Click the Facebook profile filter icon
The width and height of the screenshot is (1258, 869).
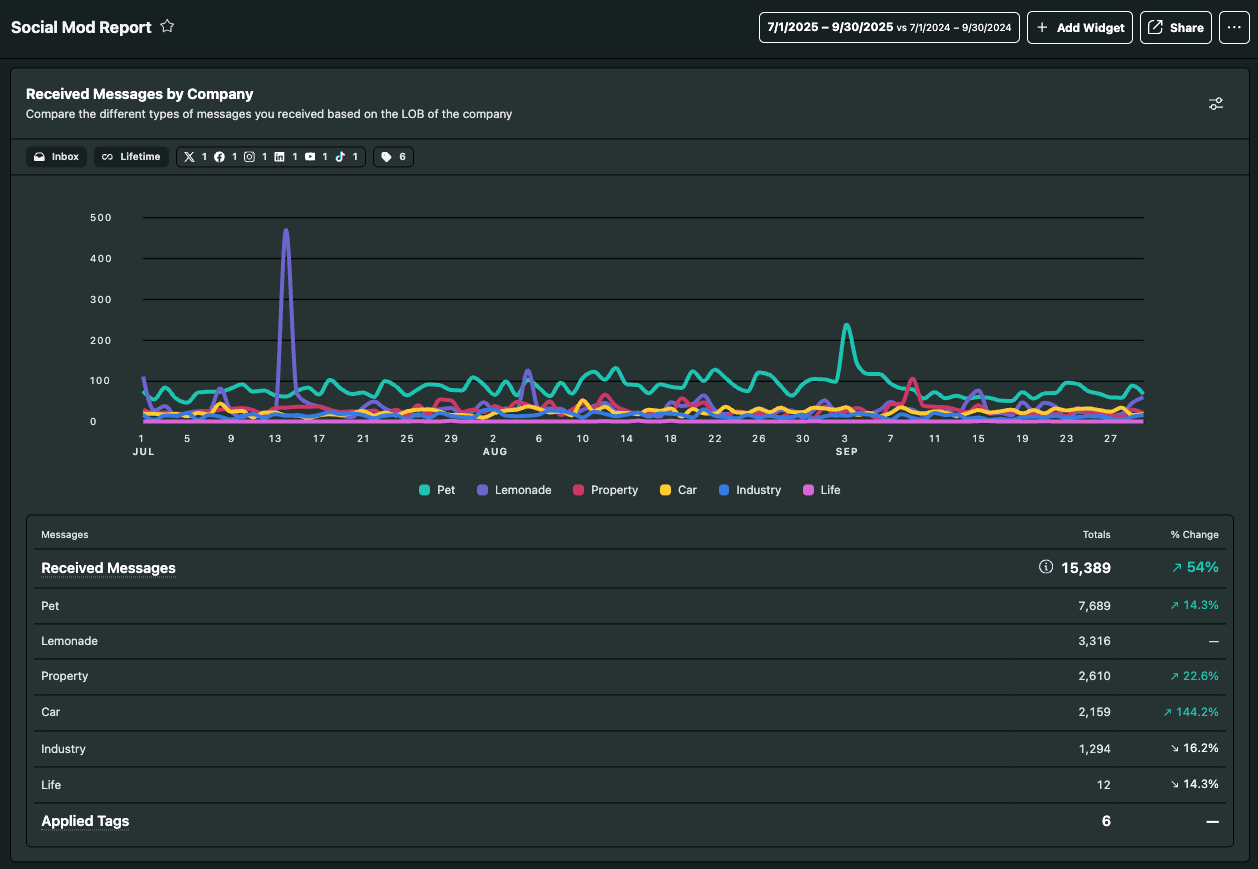tap(219, 157)
